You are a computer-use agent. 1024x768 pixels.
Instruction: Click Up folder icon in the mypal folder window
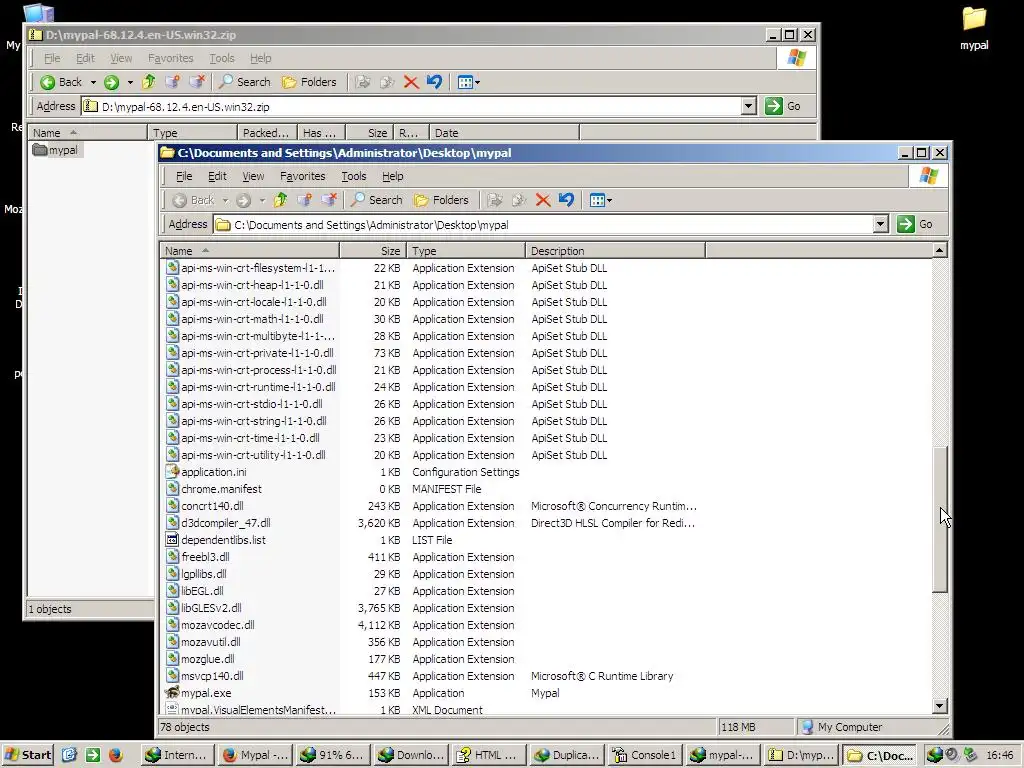tap(280, 200)
